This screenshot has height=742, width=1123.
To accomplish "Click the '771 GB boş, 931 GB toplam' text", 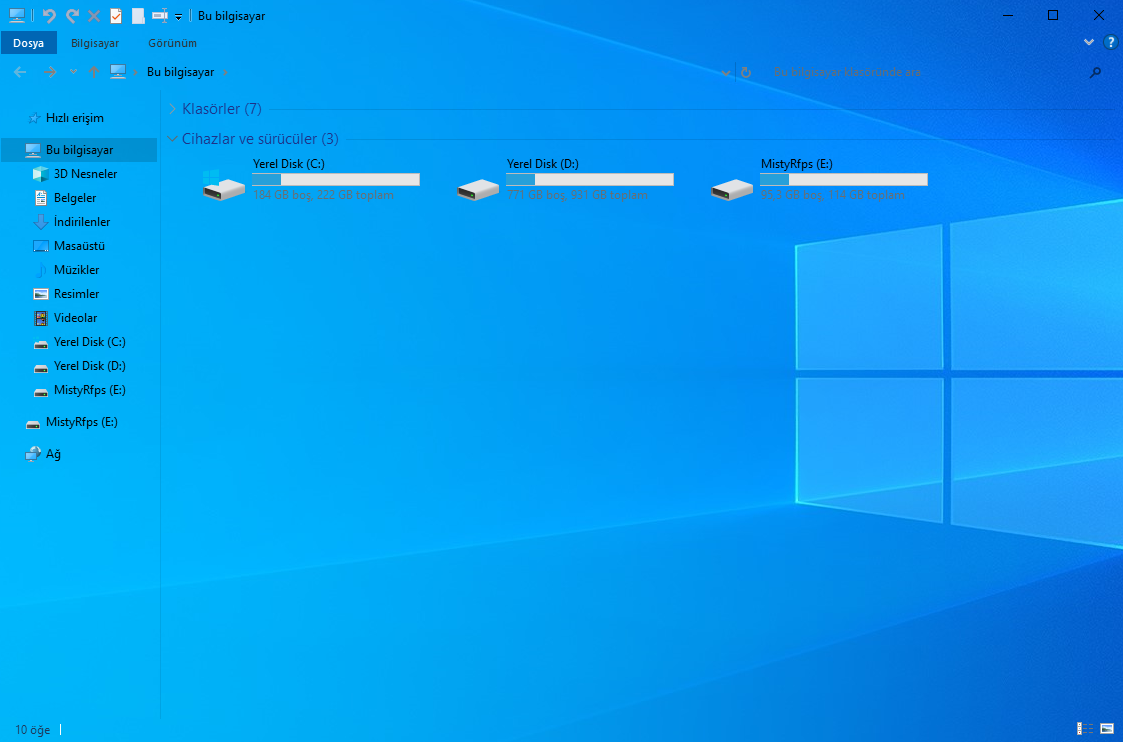I will click(577, 195).
